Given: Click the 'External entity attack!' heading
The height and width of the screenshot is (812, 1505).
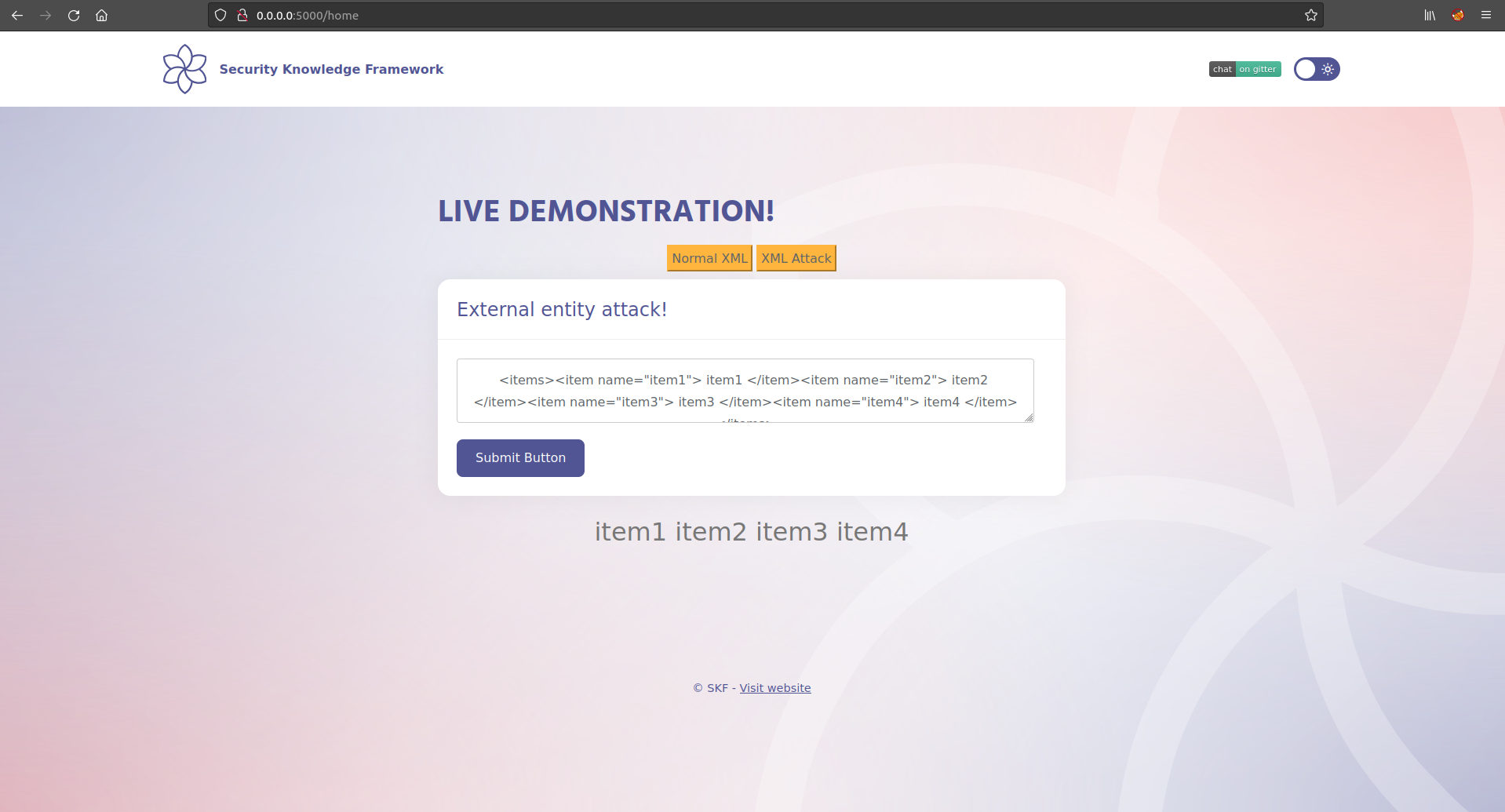Looking at the screenshot, I should tap(562, 309).
